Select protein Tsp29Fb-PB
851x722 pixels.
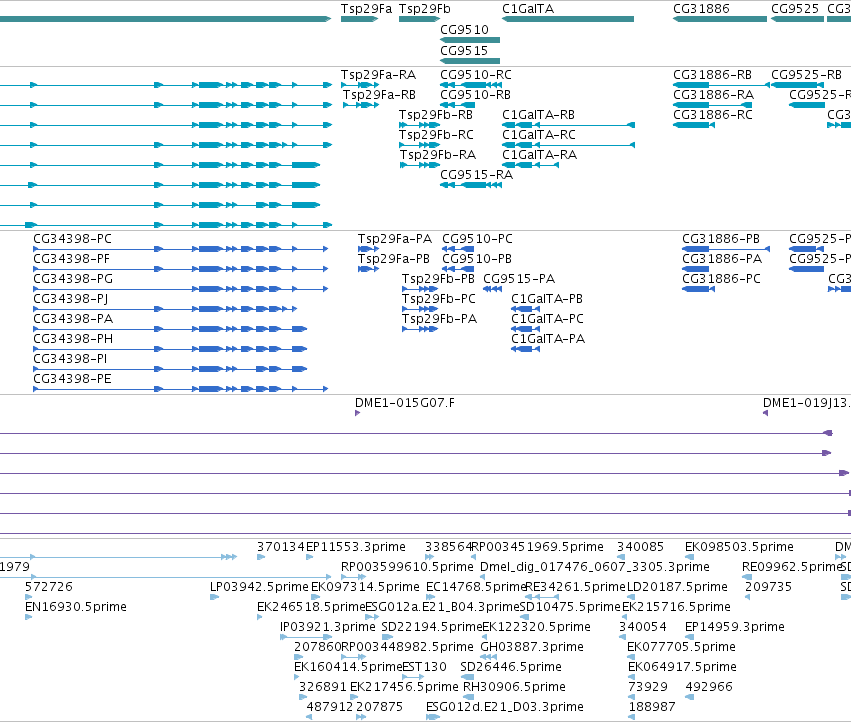420,289
